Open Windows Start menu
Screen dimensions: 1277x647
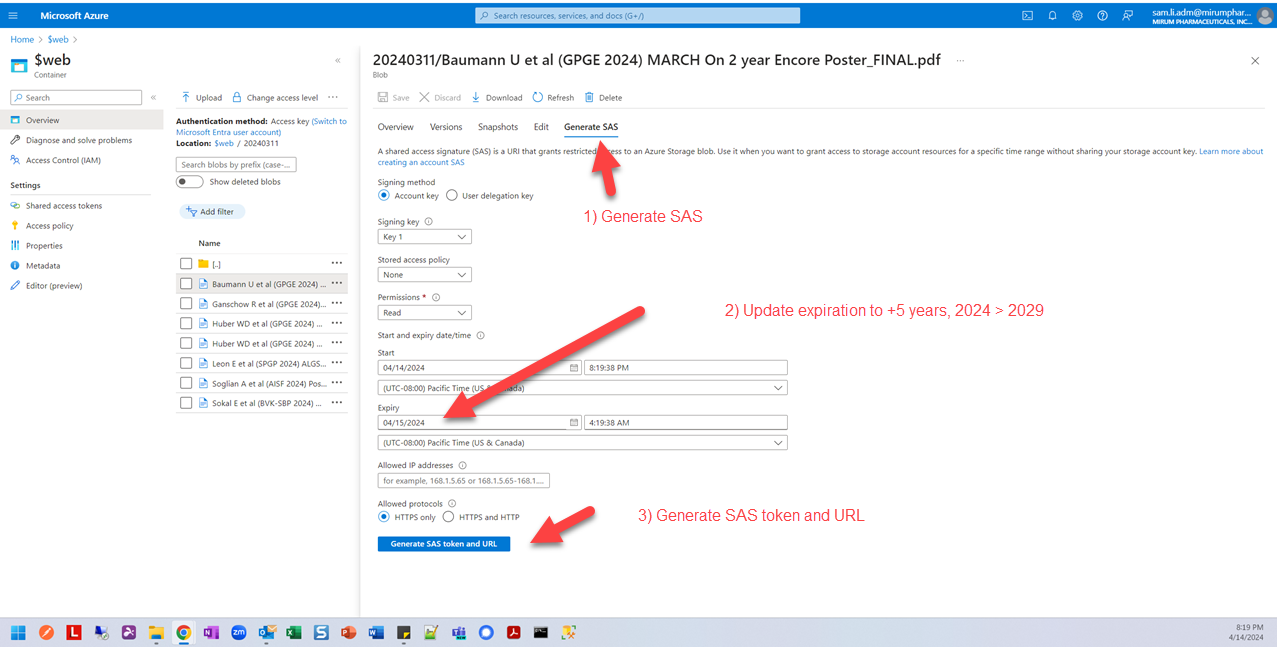18,632
